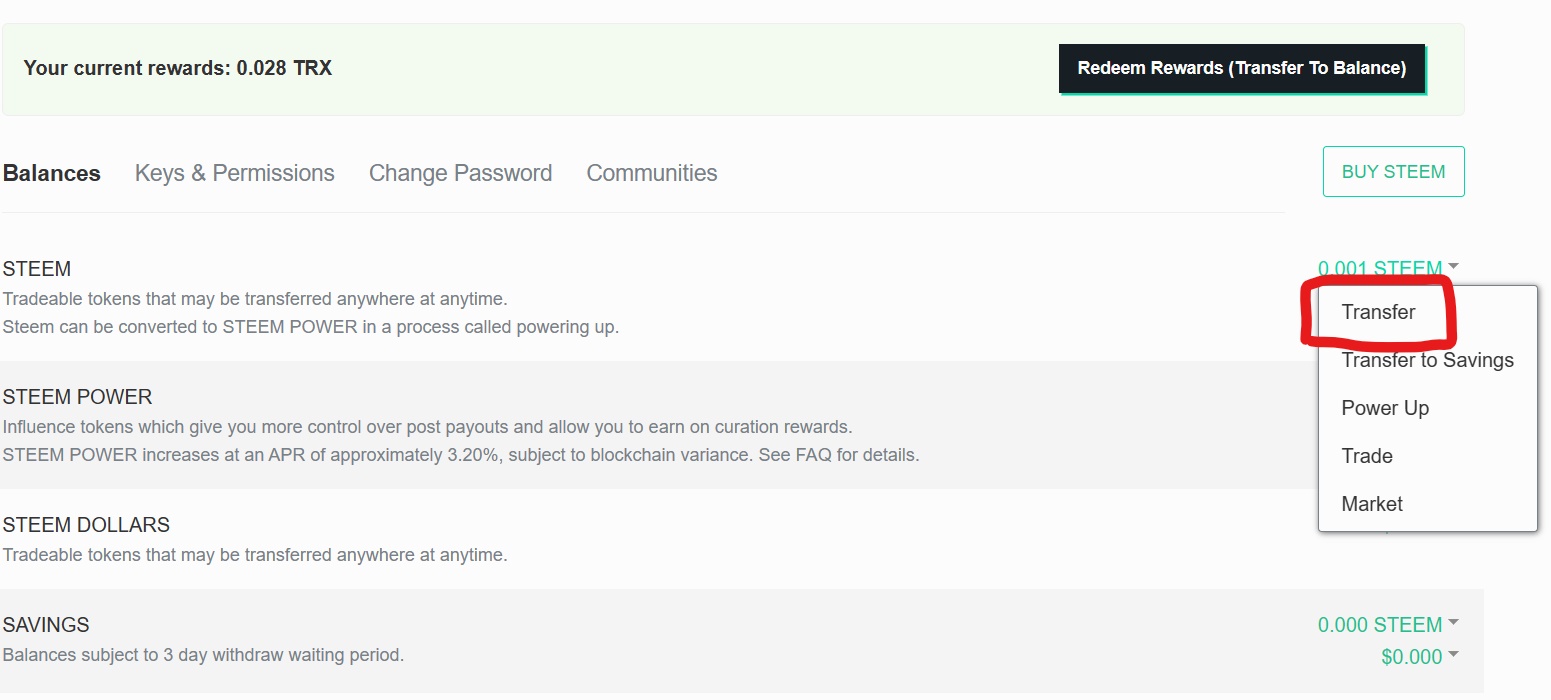The image size is (1551, 700).
Task: Click the BUY STEEM button
Action: (1393, 172)
